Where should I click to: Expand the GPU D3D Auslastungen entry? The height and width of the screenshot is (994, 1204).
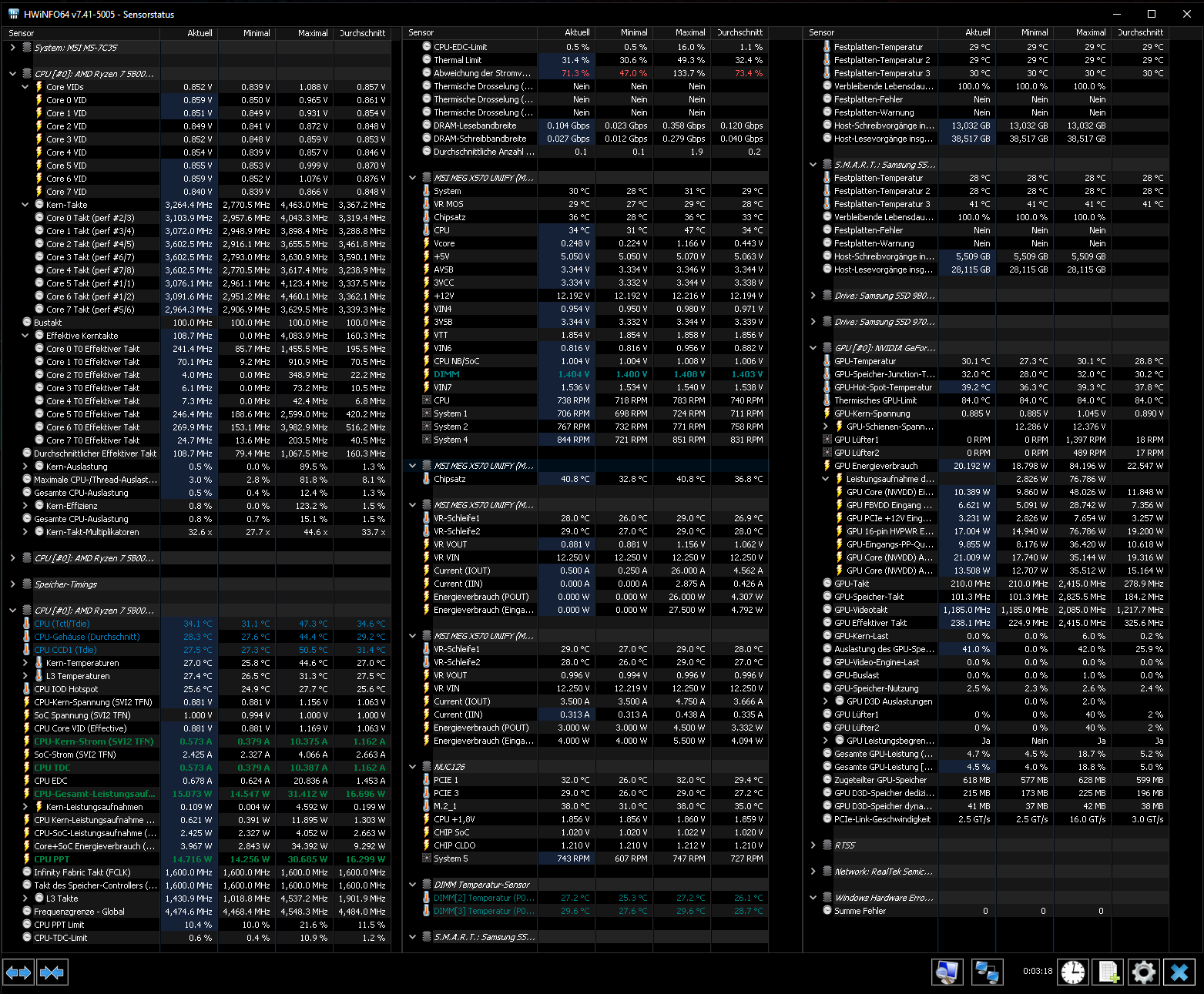coord(826,701)
